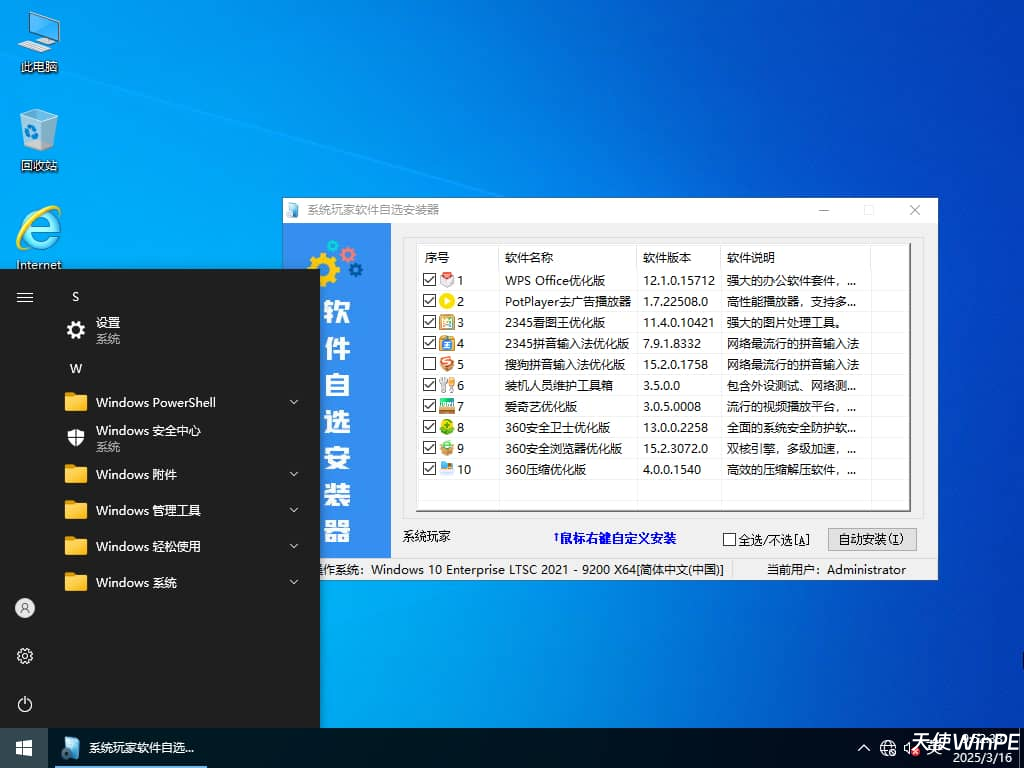
Task: Click the 360安全浏览器 icon in row 9
Action: pyautogui.click(x=447, y=448)
